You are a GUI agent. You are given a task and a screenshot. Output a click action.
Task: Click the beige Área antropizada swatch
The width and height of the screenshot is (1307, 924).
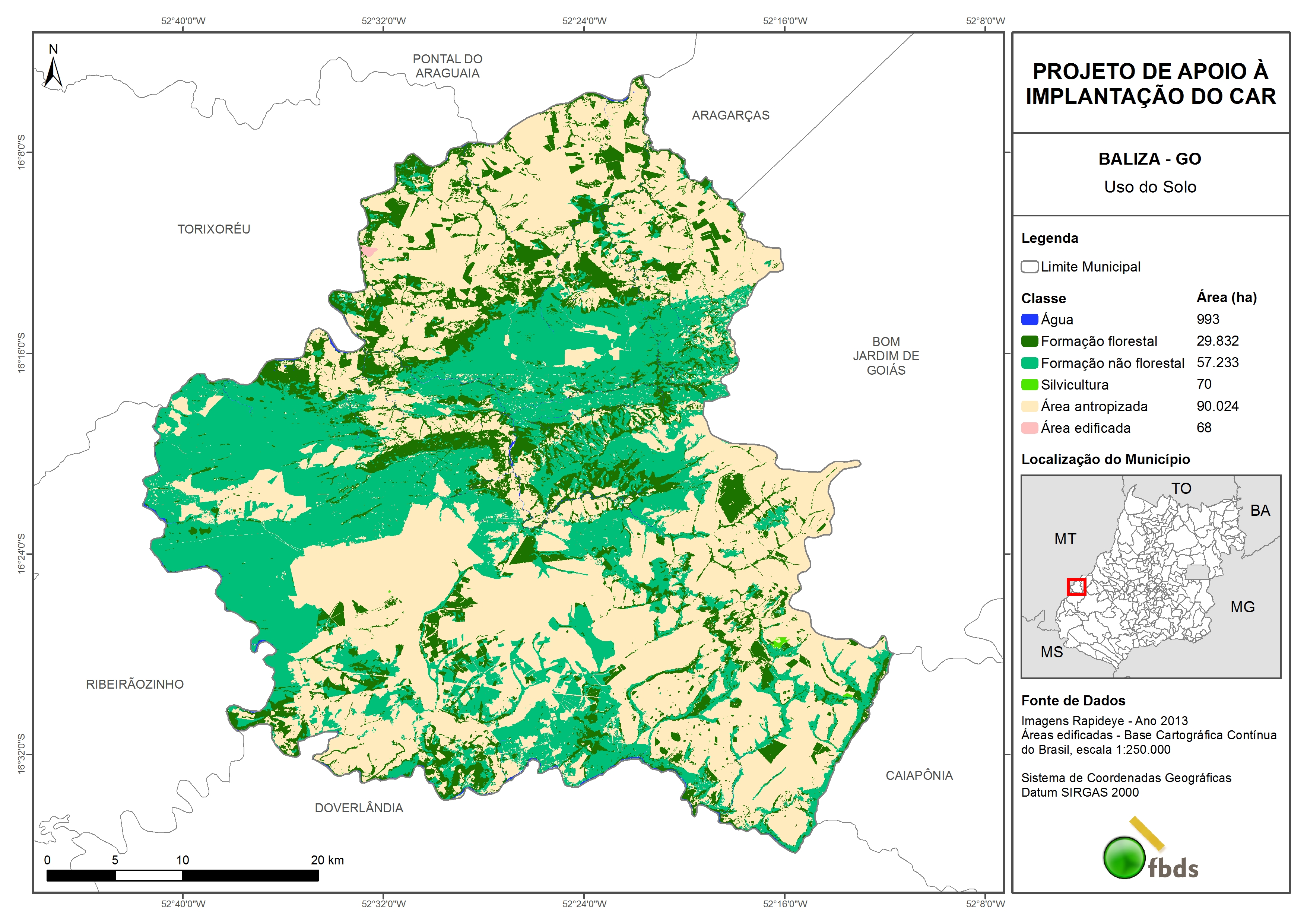click(x=1029, y=406)
